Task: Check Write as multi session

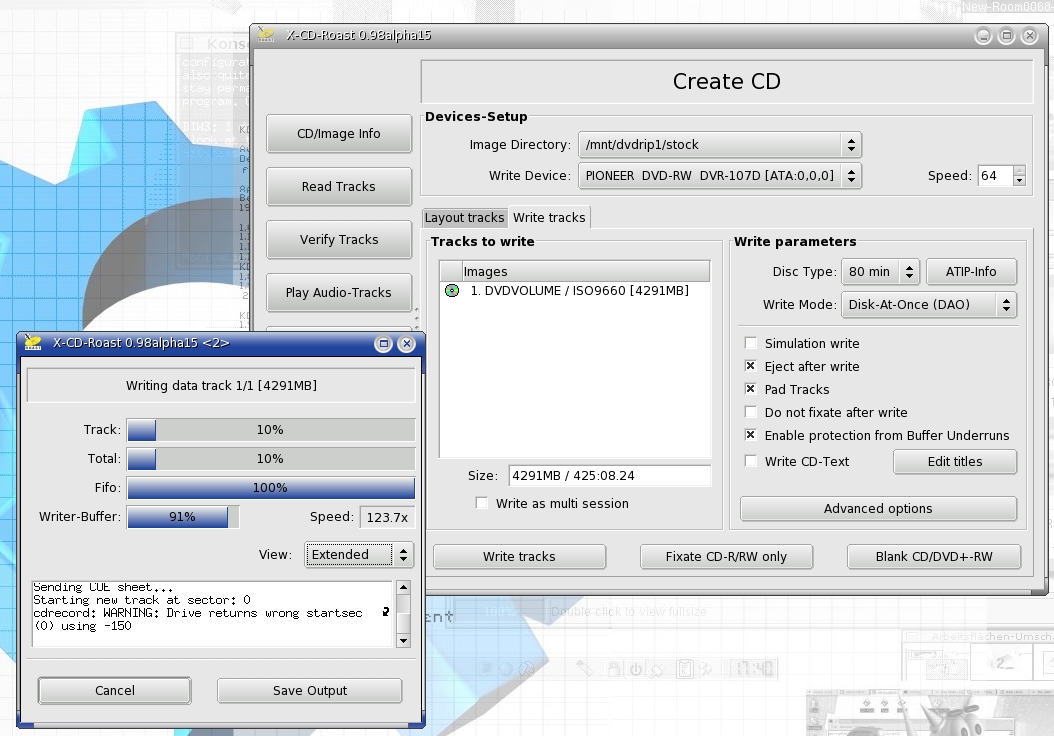Action: [x=481, y=503]
